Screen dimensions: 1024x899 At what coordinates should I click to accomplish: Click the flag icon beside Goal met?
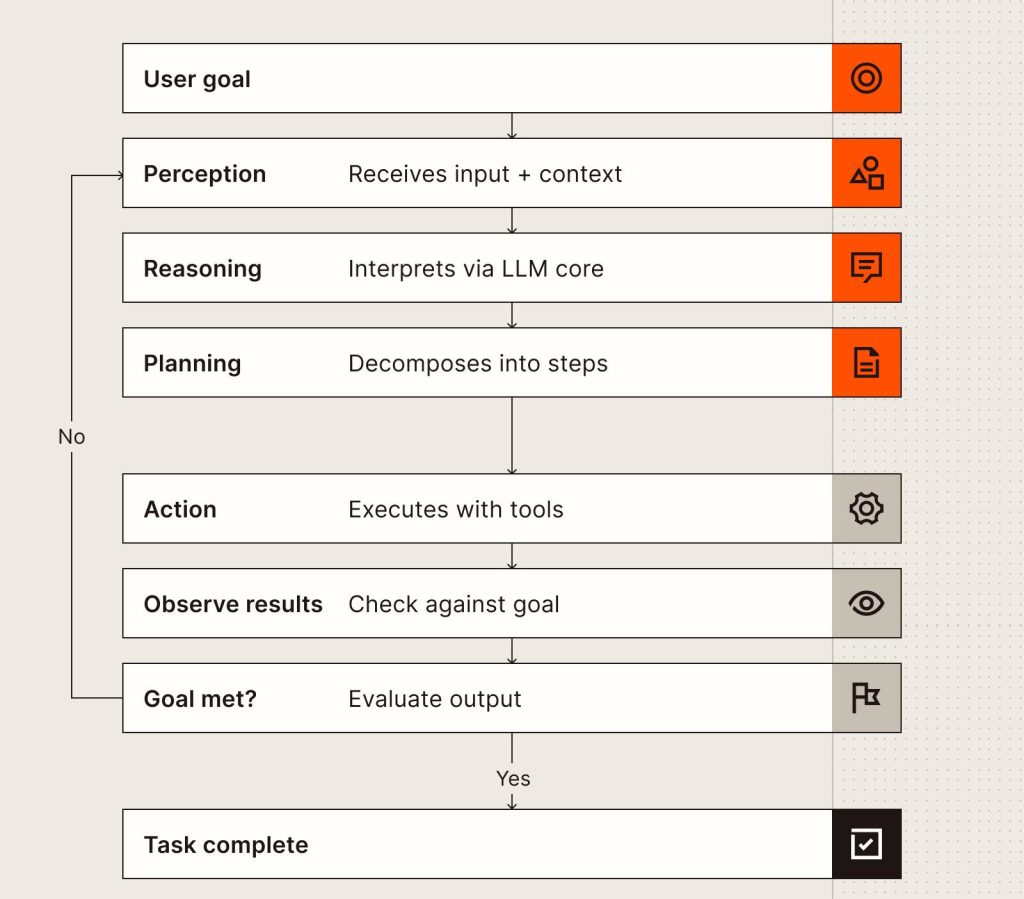[x=866, y=698]
